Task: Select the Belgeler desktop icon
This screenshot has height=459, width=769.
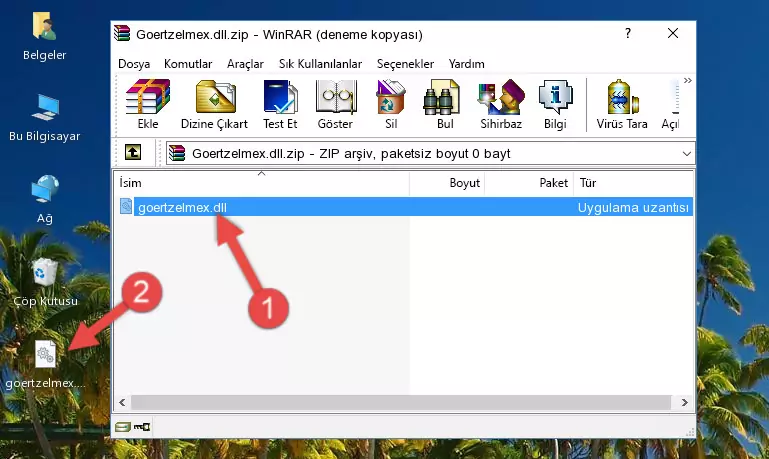Action: point(45,37)
